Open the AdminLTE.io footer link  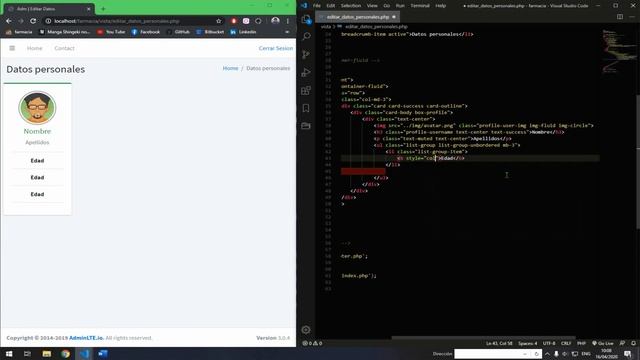86,338
